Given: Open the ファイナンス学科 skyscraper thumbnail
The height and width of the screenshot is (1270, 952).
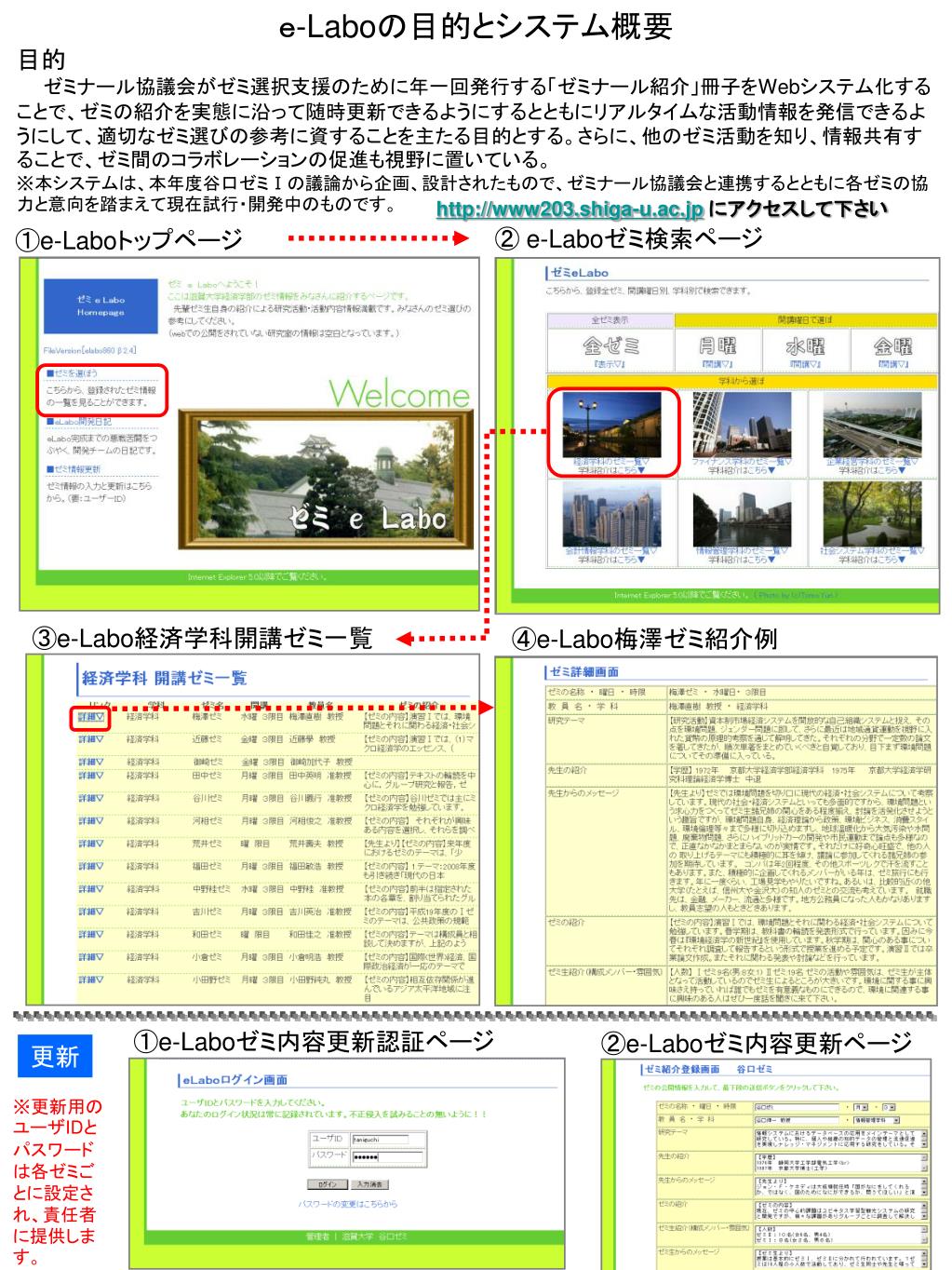Looking at the screenshot, I should [x=741, y=425].
